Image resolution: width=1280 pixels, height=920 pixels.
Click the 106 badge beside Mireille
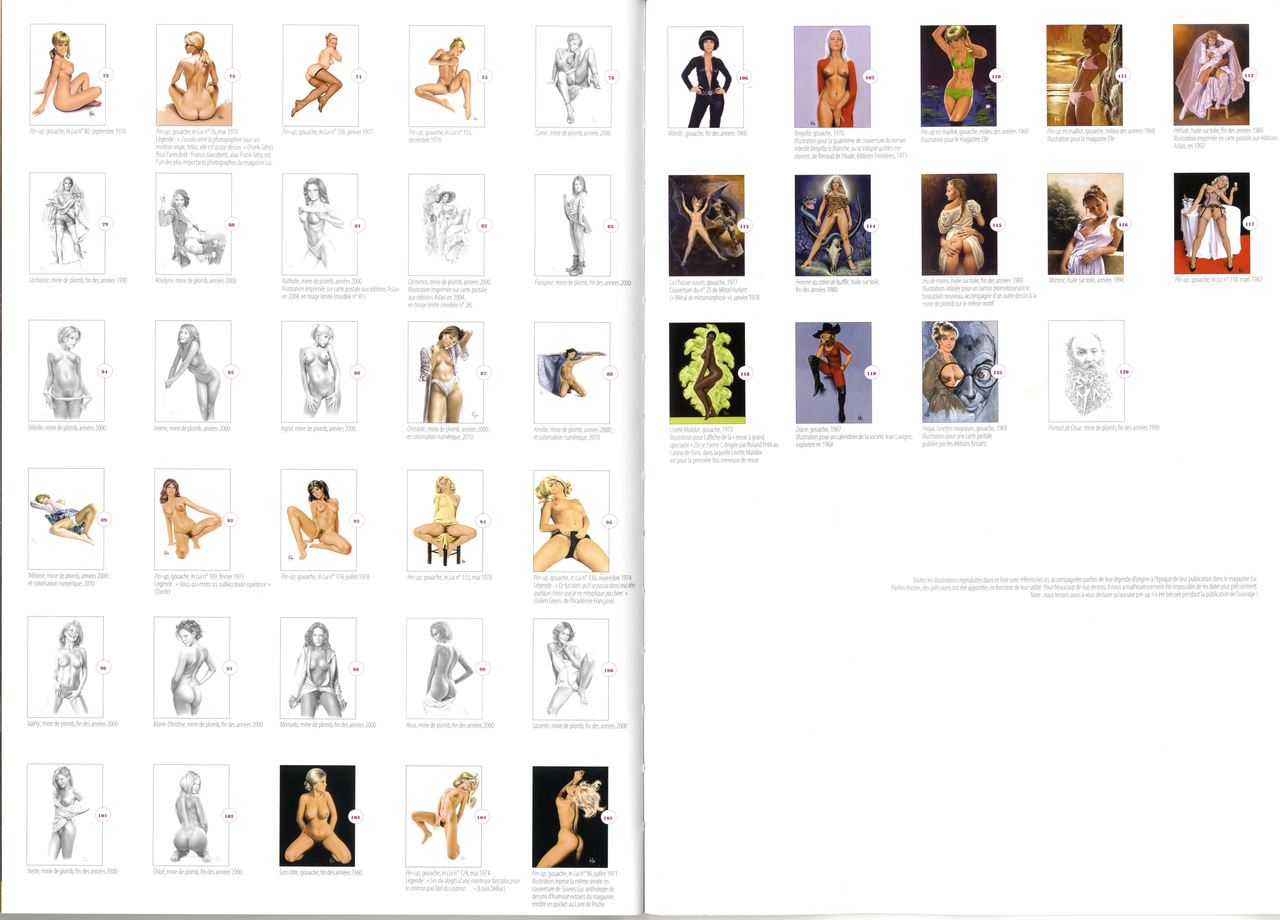pyautogui.click(x=742, y=78)
